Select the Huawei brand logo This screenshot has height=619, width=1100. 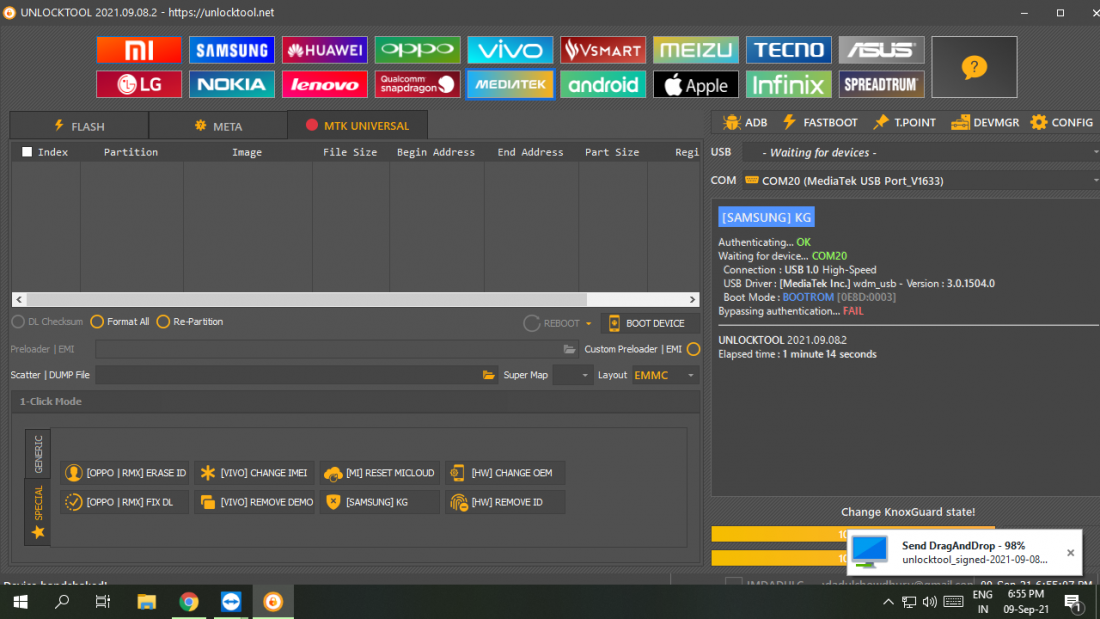325,50
